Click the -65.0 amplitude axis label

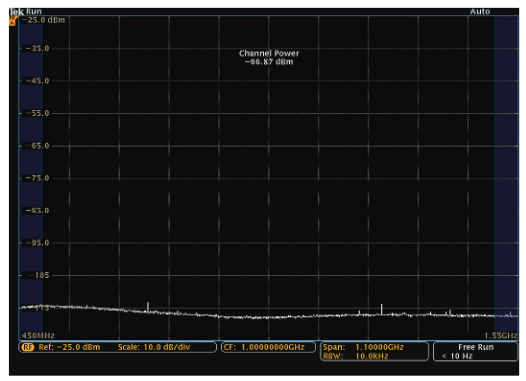37,146
